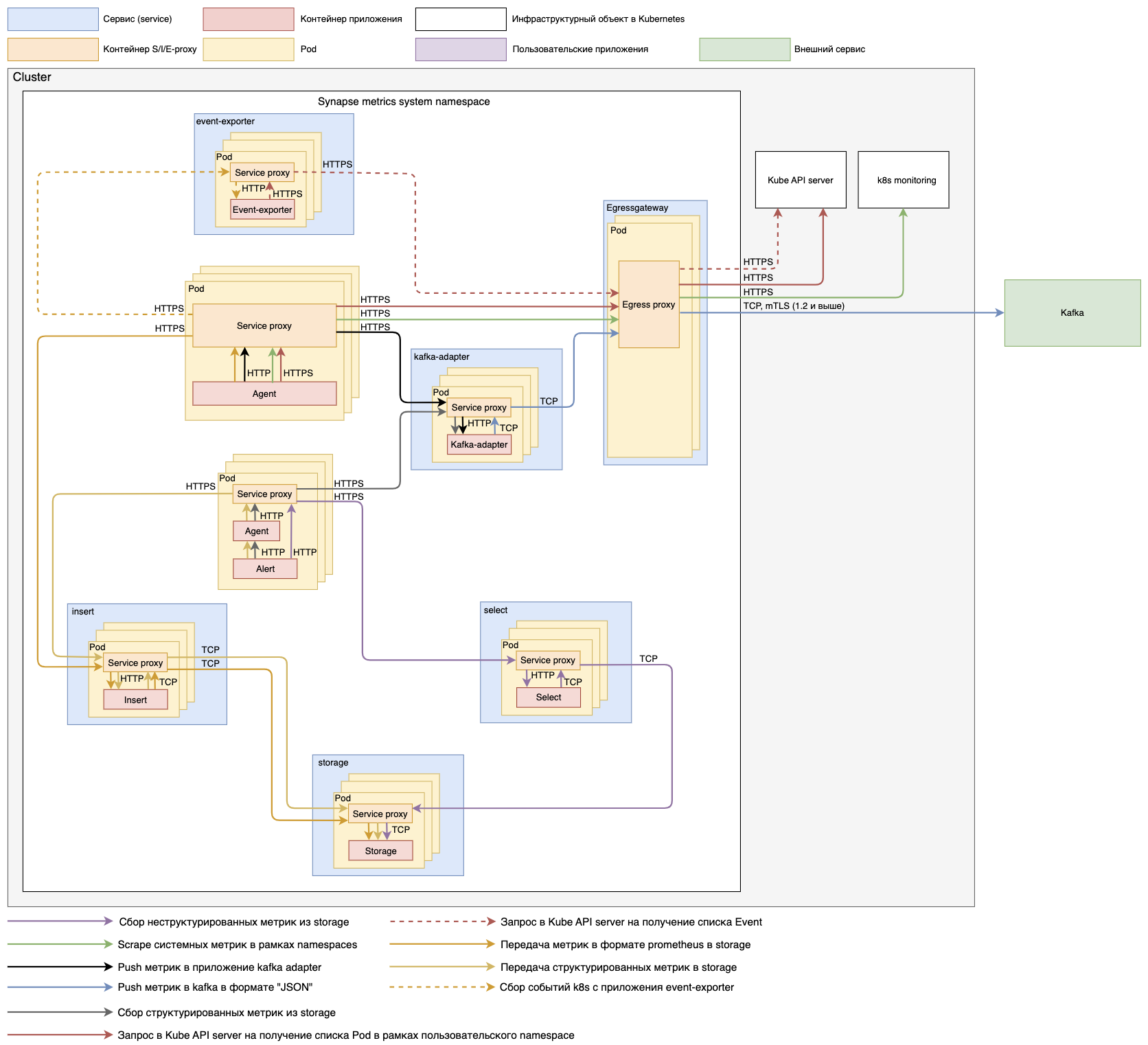1148x1045 pixels.
Task: Select the orange Контейнер S/I/E-proxy legend swatch
Action: pyautogui.click(x=53, y=49)
